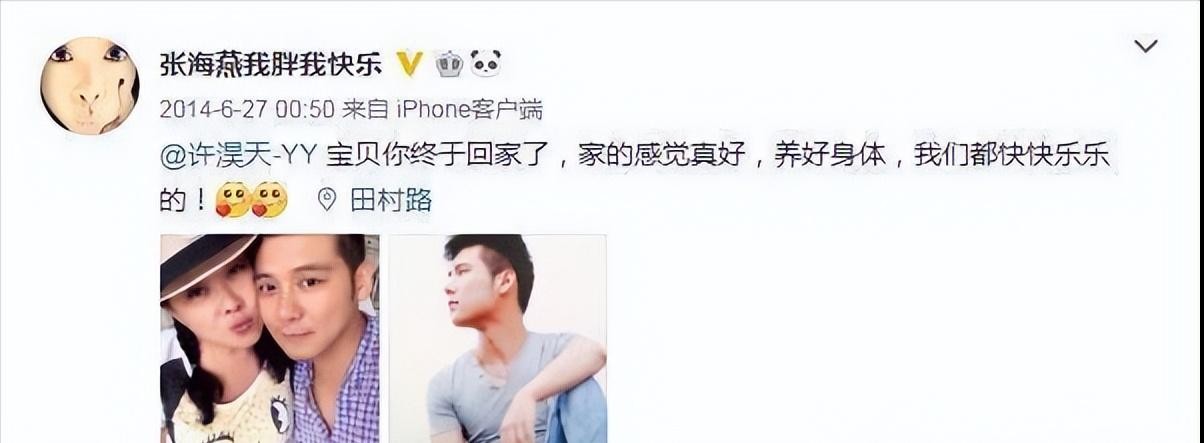Click the location pin icon before 田村路
Image resolution: width=1204 pixels, height=443 pixels.
326,200
